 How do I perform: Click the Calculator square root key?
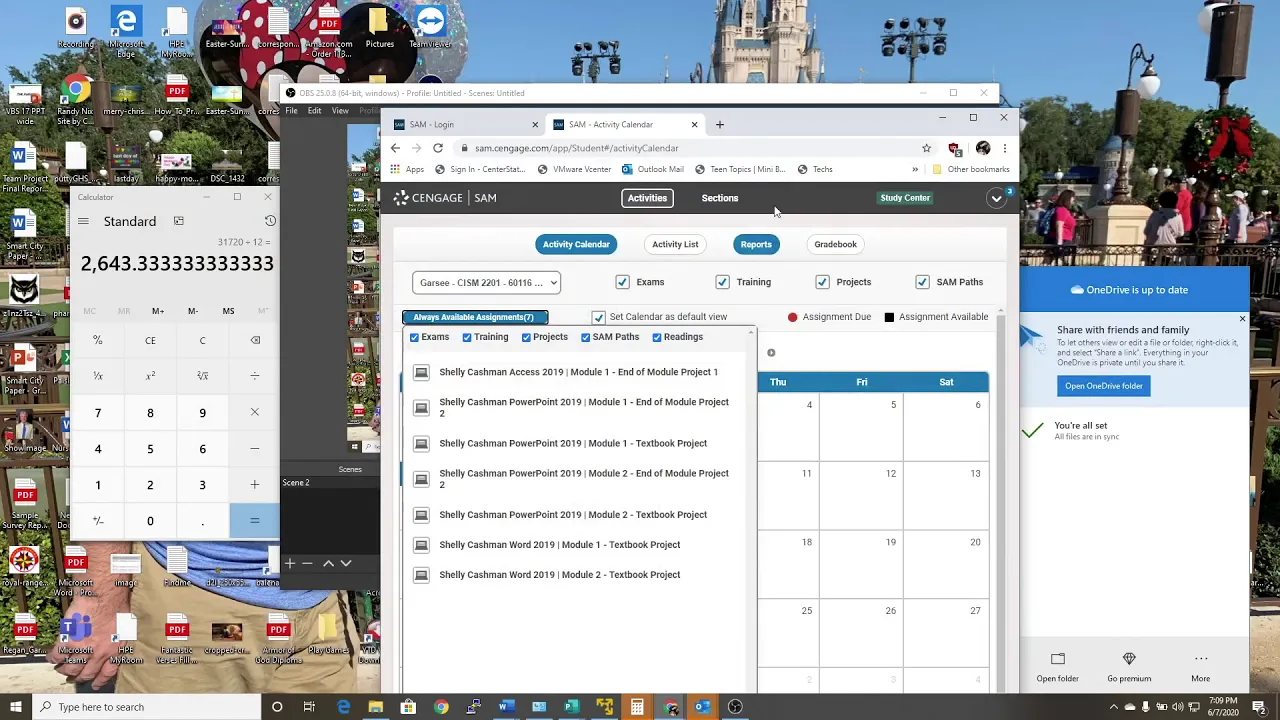(x=202, y=376)
